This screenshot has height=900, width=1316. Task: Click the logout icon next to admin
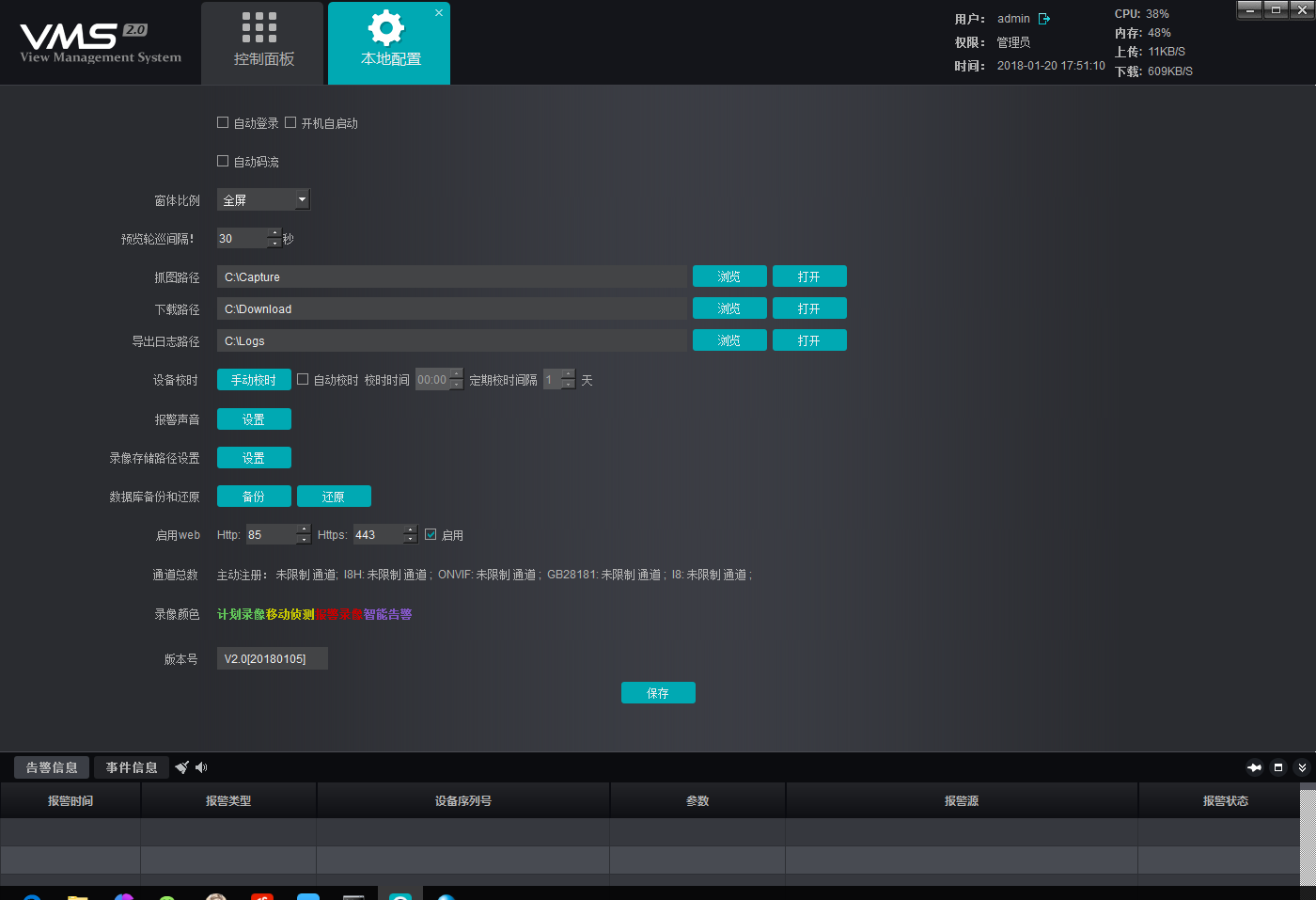1044,19
